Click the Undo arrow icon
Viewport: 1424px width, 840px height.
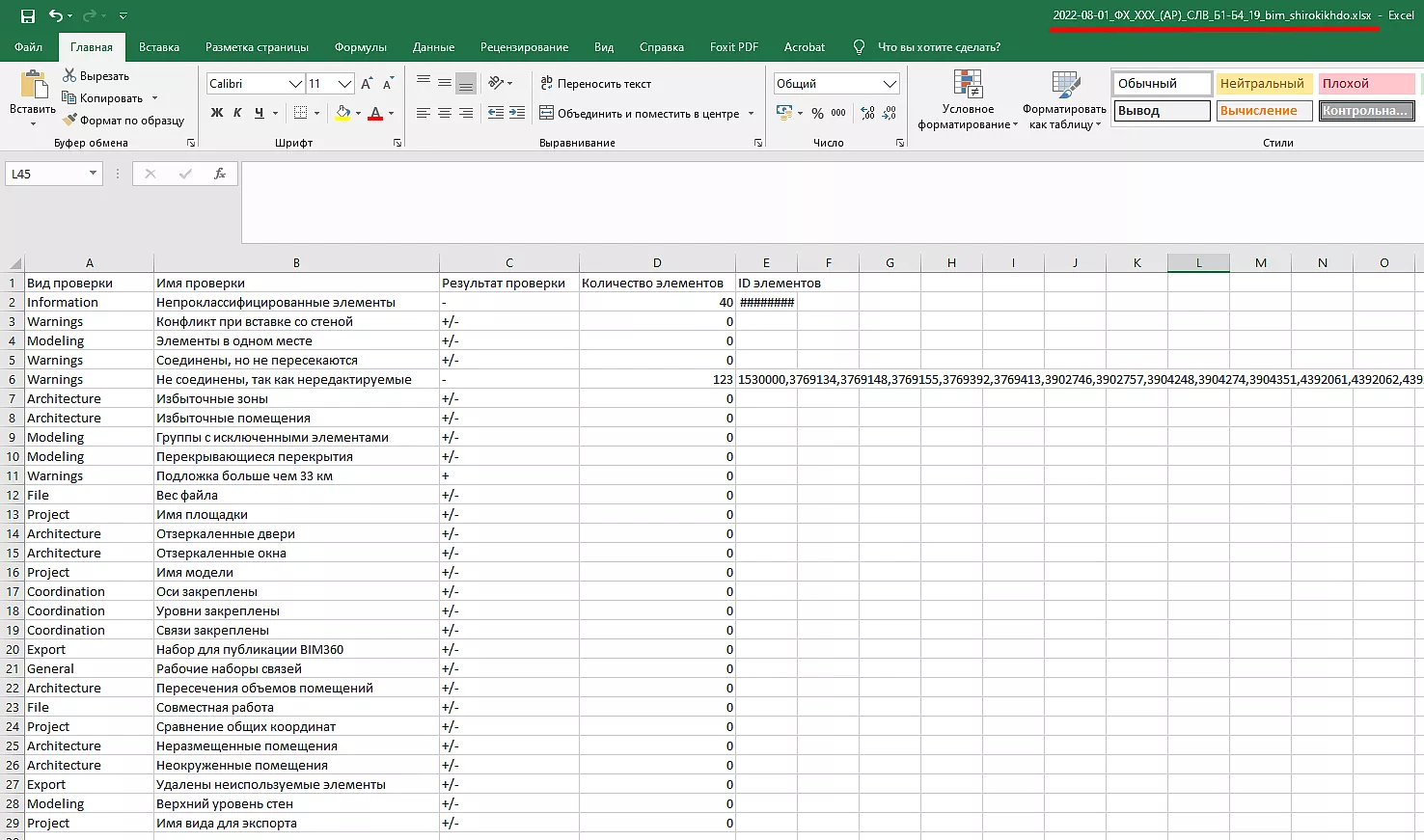click(x=56, y=16)
